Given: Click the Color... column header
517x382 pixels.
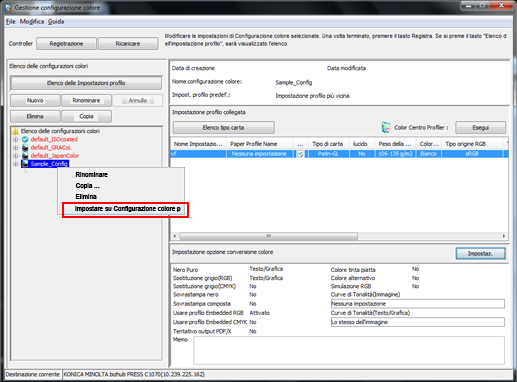Looking at the screenshot, I should (x=429, y=144).
